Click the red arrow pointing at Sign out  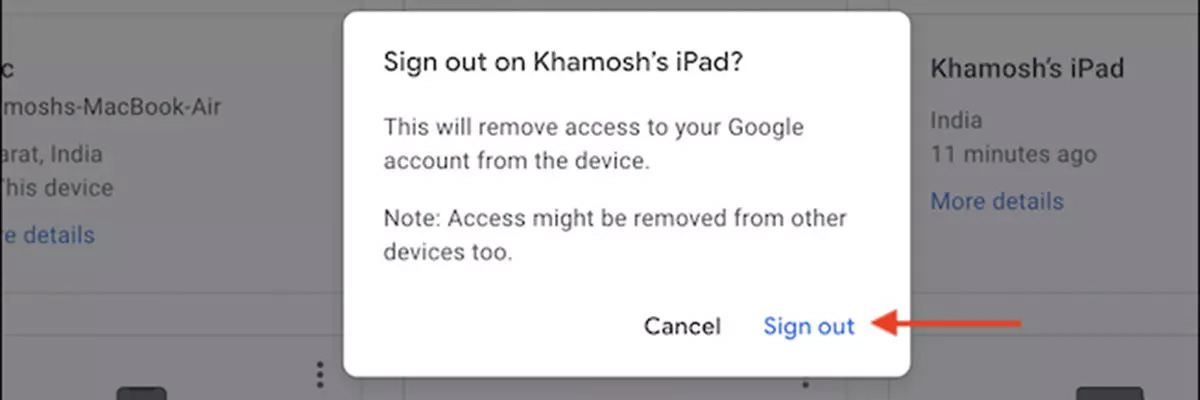948,323
